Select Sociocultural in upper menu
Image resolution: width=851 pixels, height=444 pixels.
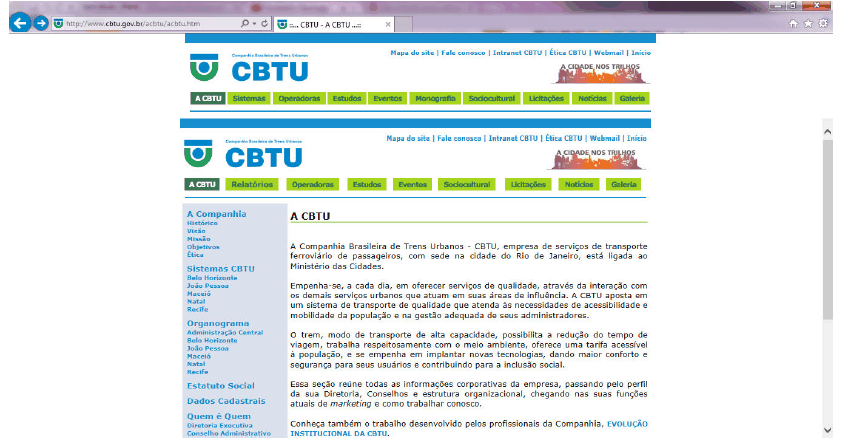pos(492,98)
